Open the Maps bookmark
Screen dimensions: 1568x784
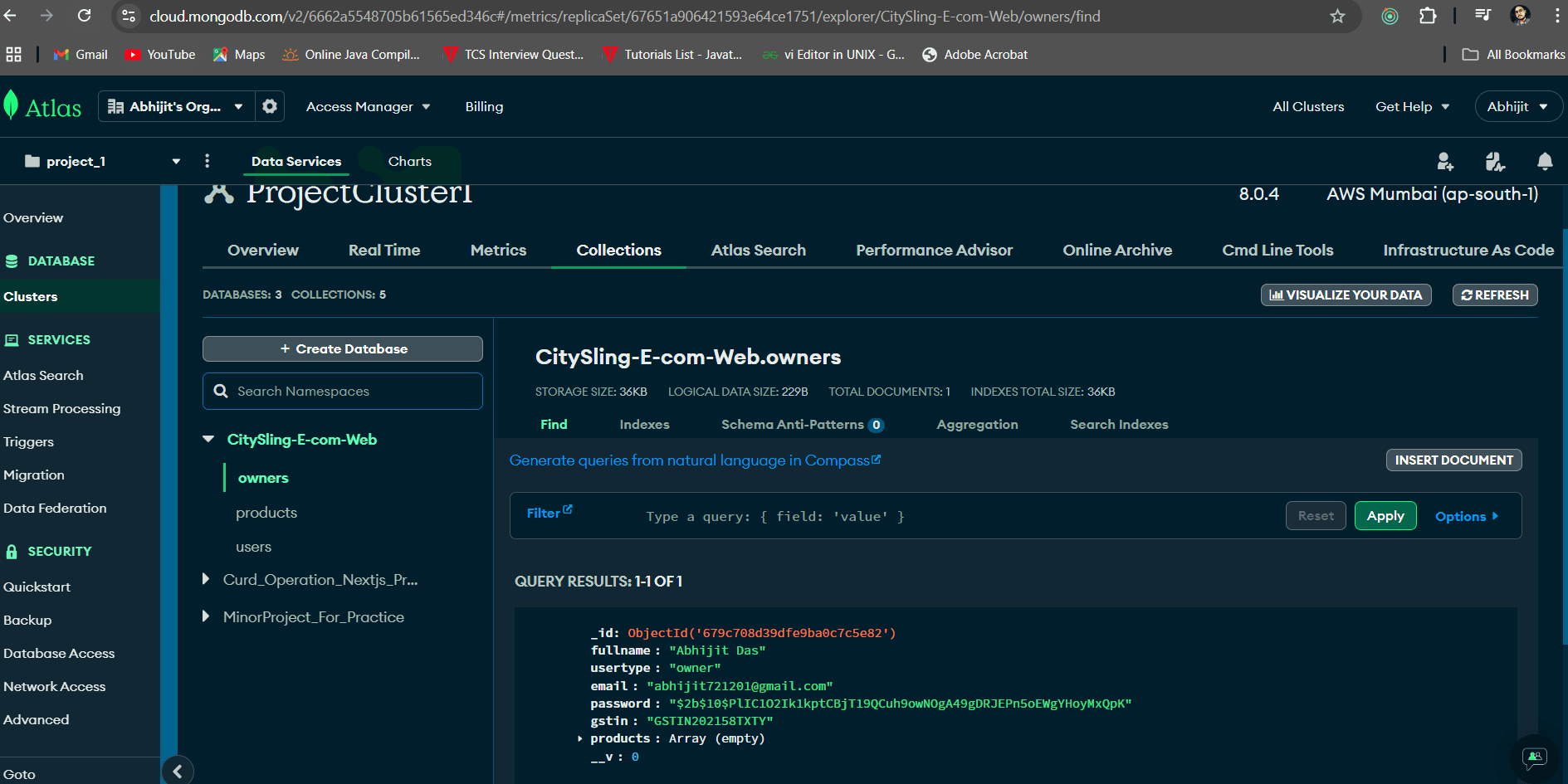[239, 54]
